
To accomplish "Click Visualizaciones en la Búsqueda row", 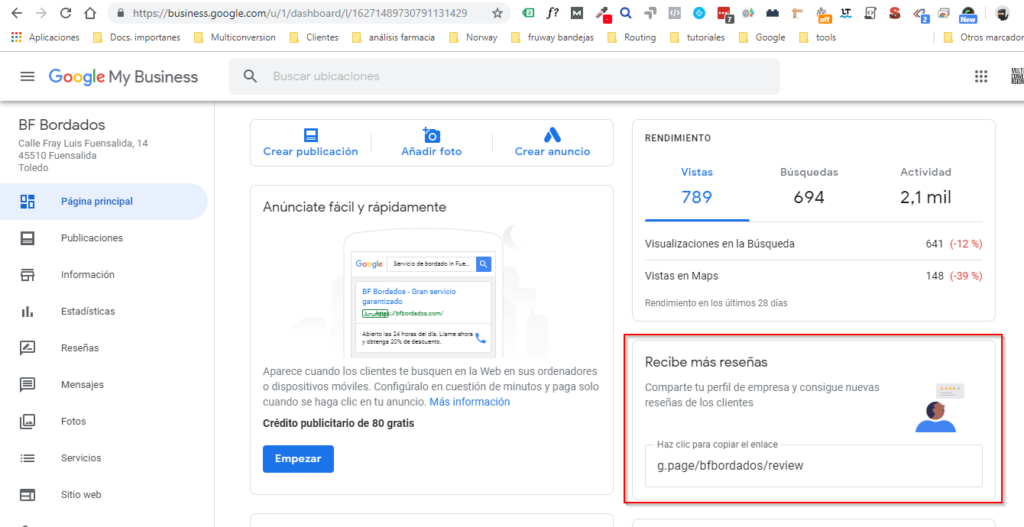I will pyautogui.click(x=814, y=244).
